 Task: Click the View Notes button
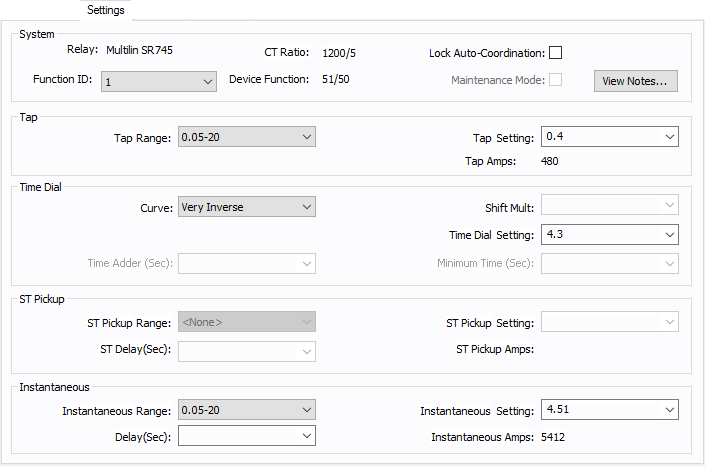click(x=636, y=81)
